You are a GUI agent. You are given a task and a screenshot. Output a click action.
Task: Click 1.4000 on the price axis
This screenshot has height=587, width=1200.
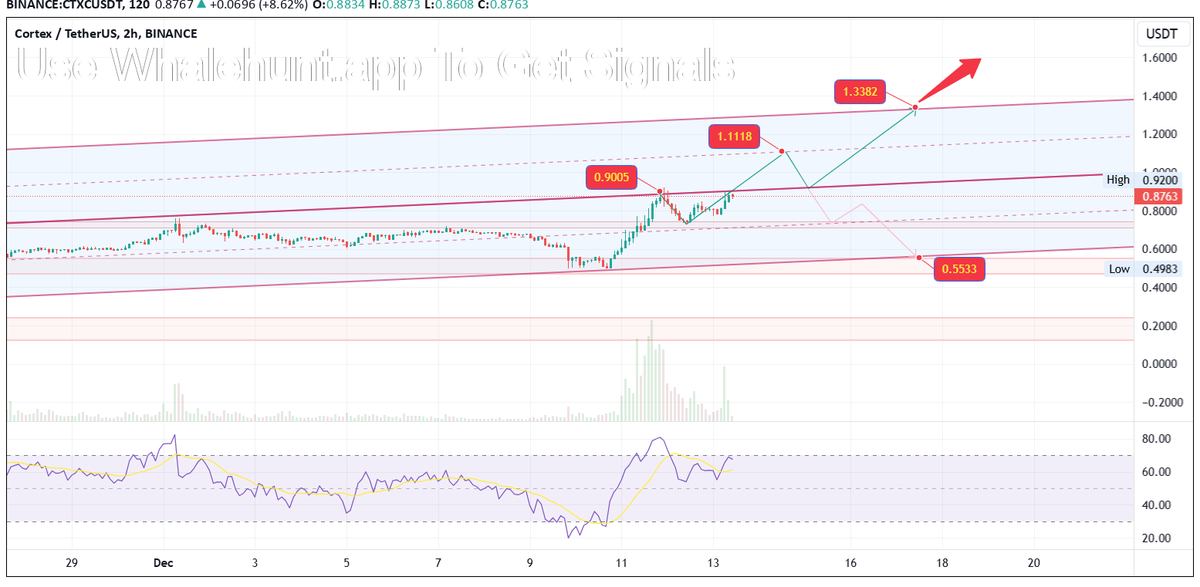point(1160,97)
